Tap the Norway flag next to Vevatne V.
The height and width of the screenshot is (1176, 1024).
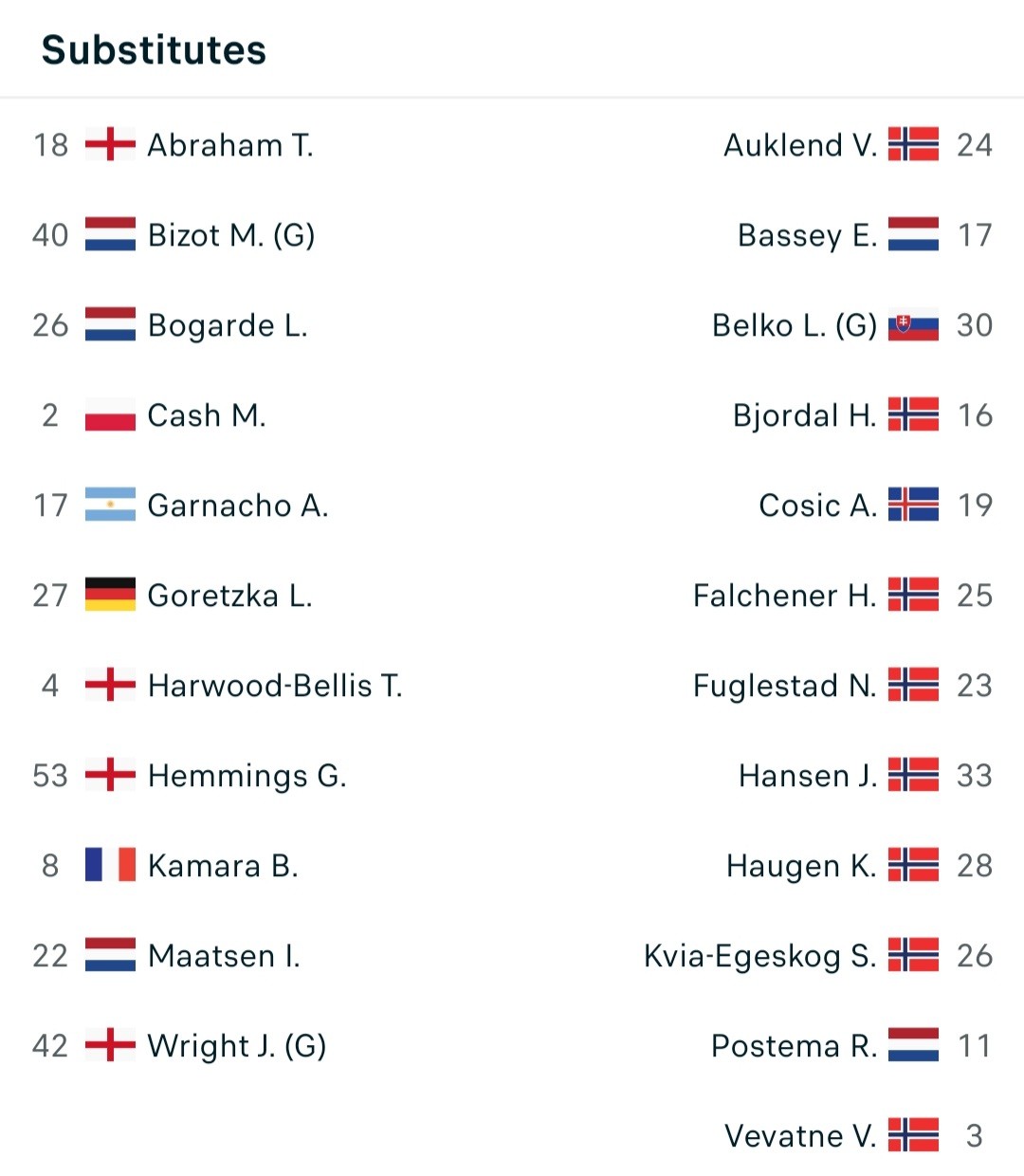click(x=913, y=1135)
